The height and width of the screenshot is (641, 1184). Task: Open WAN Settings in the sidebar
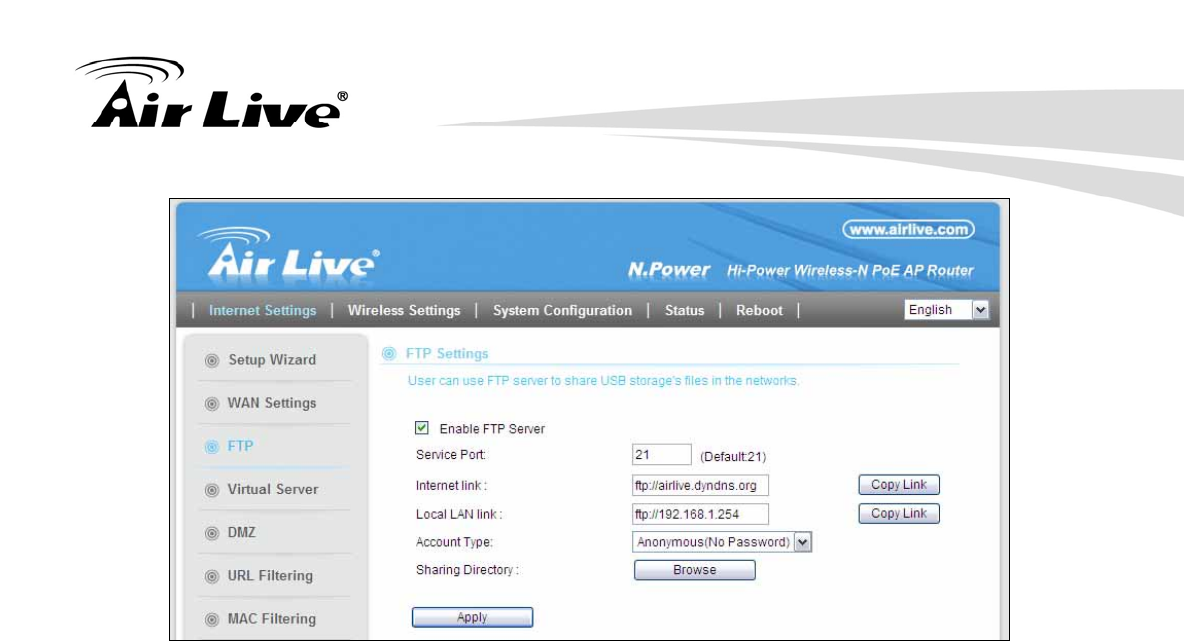pos(272,403)
